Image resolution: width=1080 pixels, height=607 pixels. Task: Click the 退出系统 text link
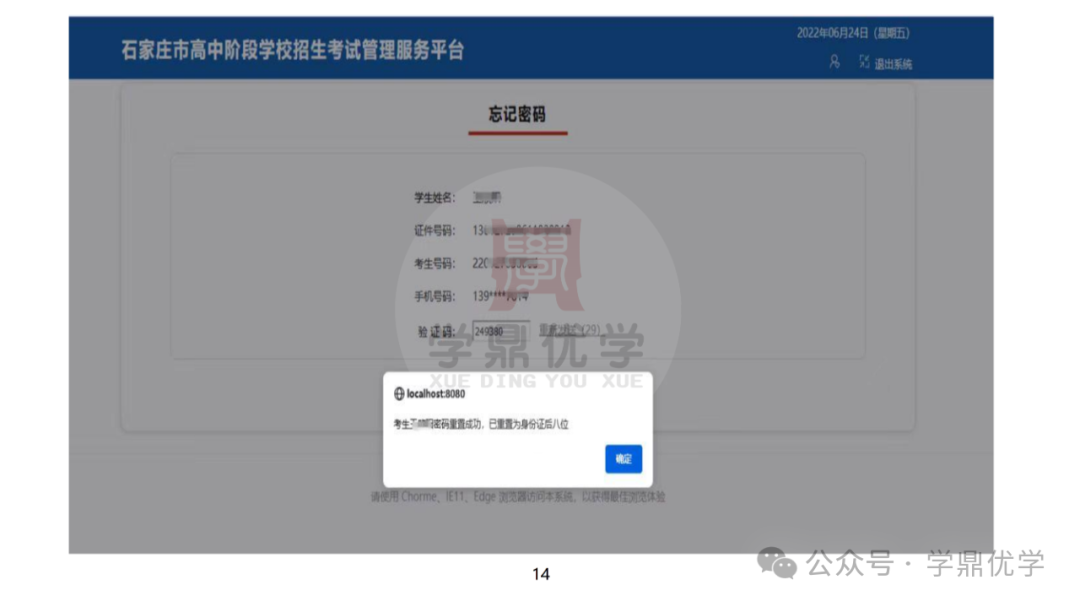[893, 64]
